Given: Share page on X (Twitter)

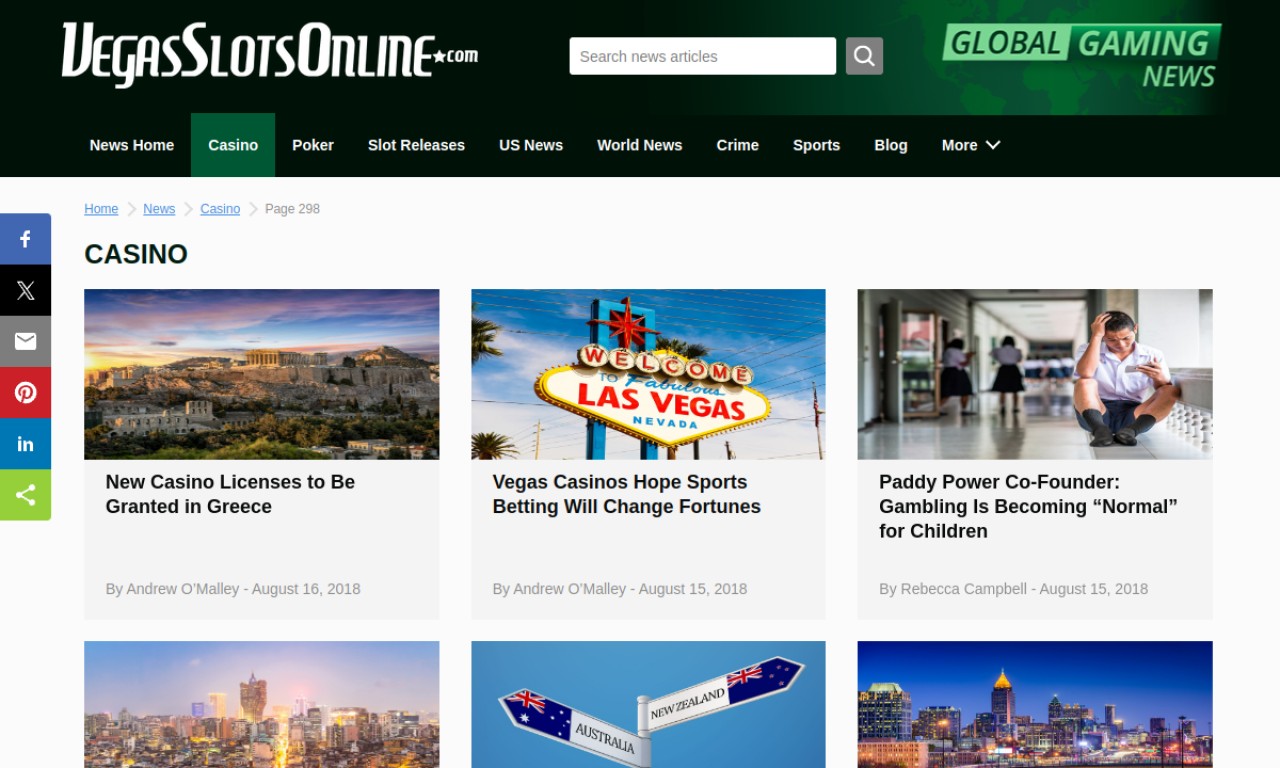Looking at the screenshot, I should 25,290.
